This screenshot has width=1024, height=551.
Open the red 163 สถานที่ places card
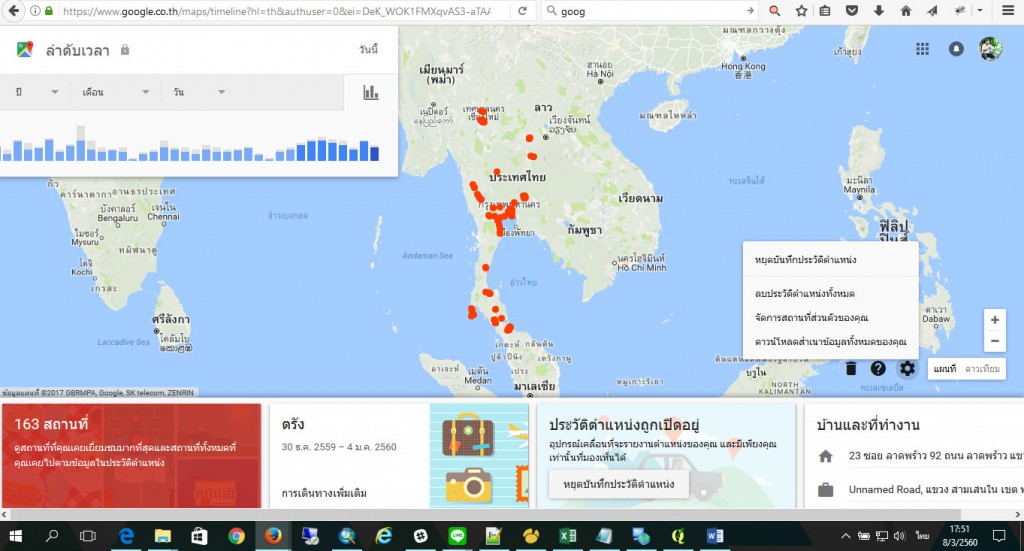click(x=131, y=455)
